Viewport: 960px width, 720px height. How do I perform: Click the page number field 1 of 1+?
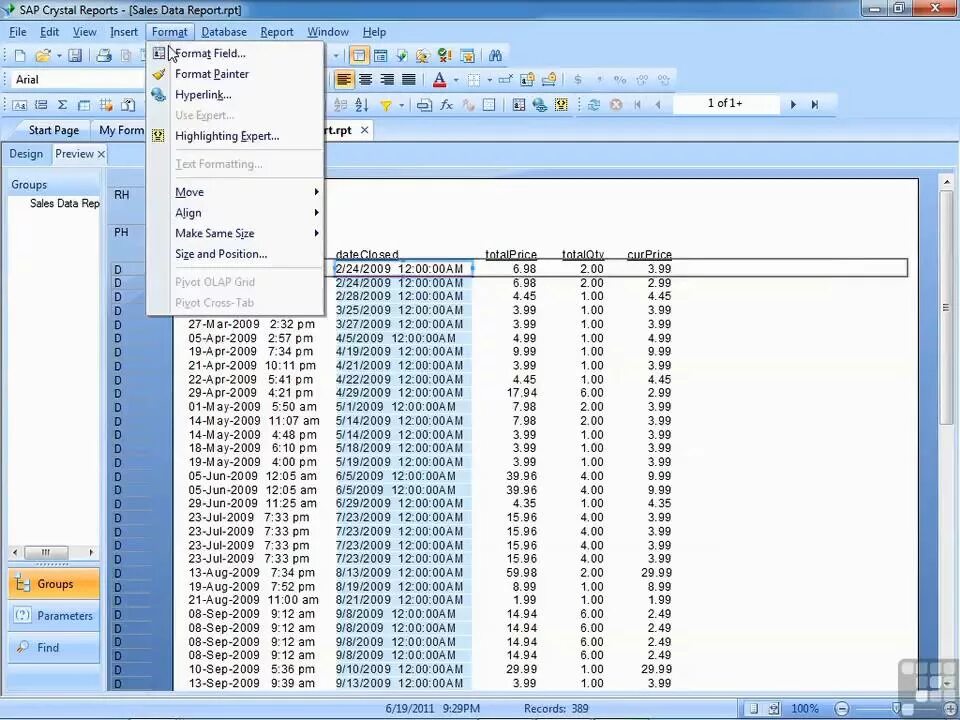pos(726,103)
